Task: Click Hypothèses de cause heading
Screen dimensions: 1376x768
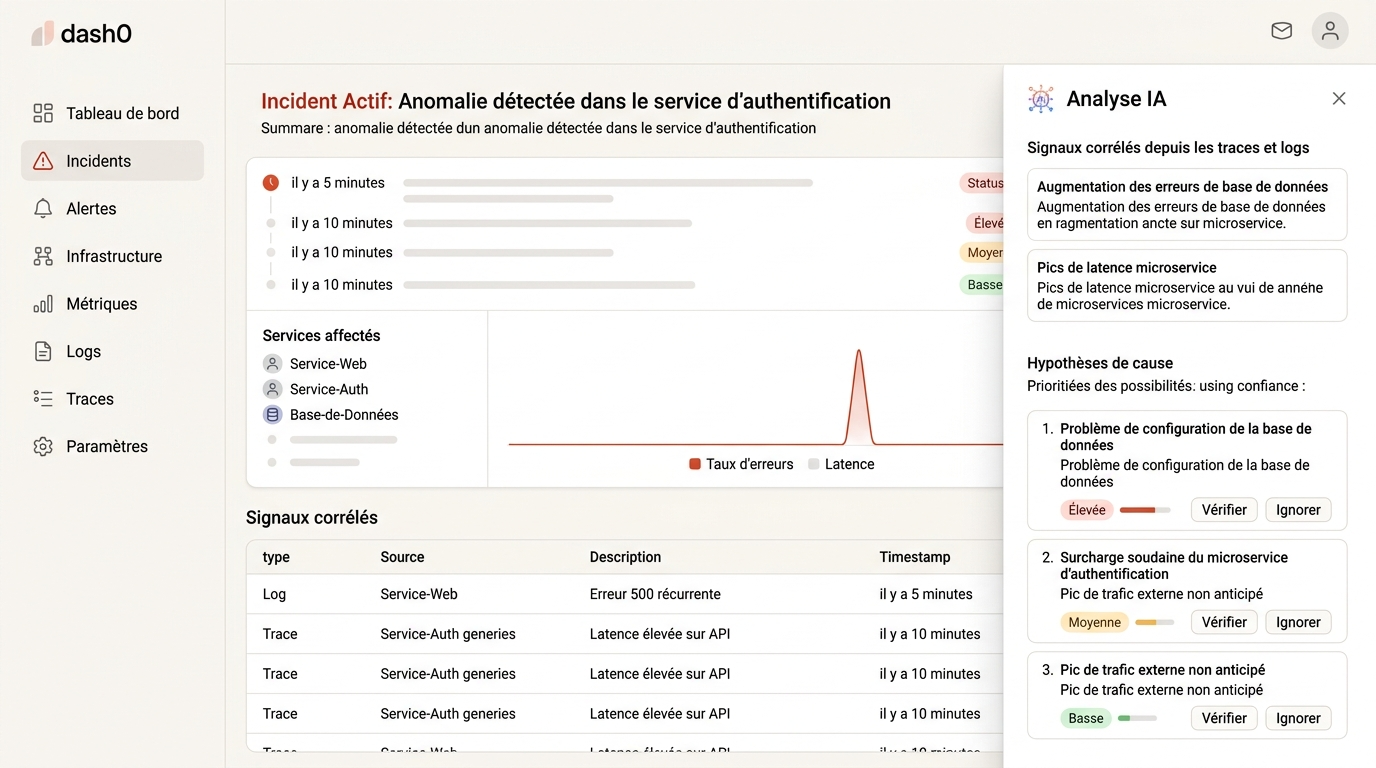Action: 1100,363
